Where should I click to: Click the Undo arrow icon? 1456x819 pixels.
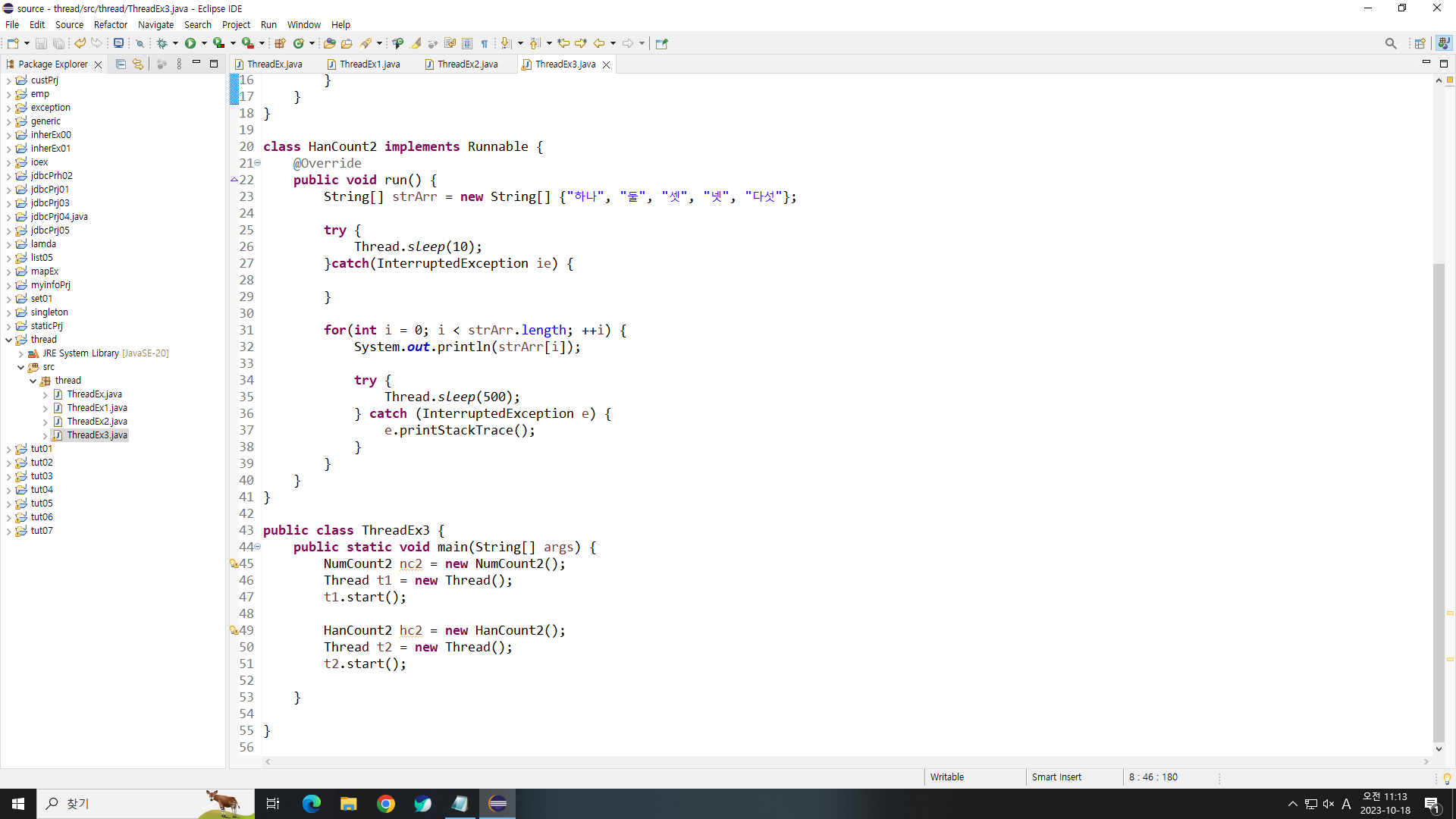(x=80, y=43)
